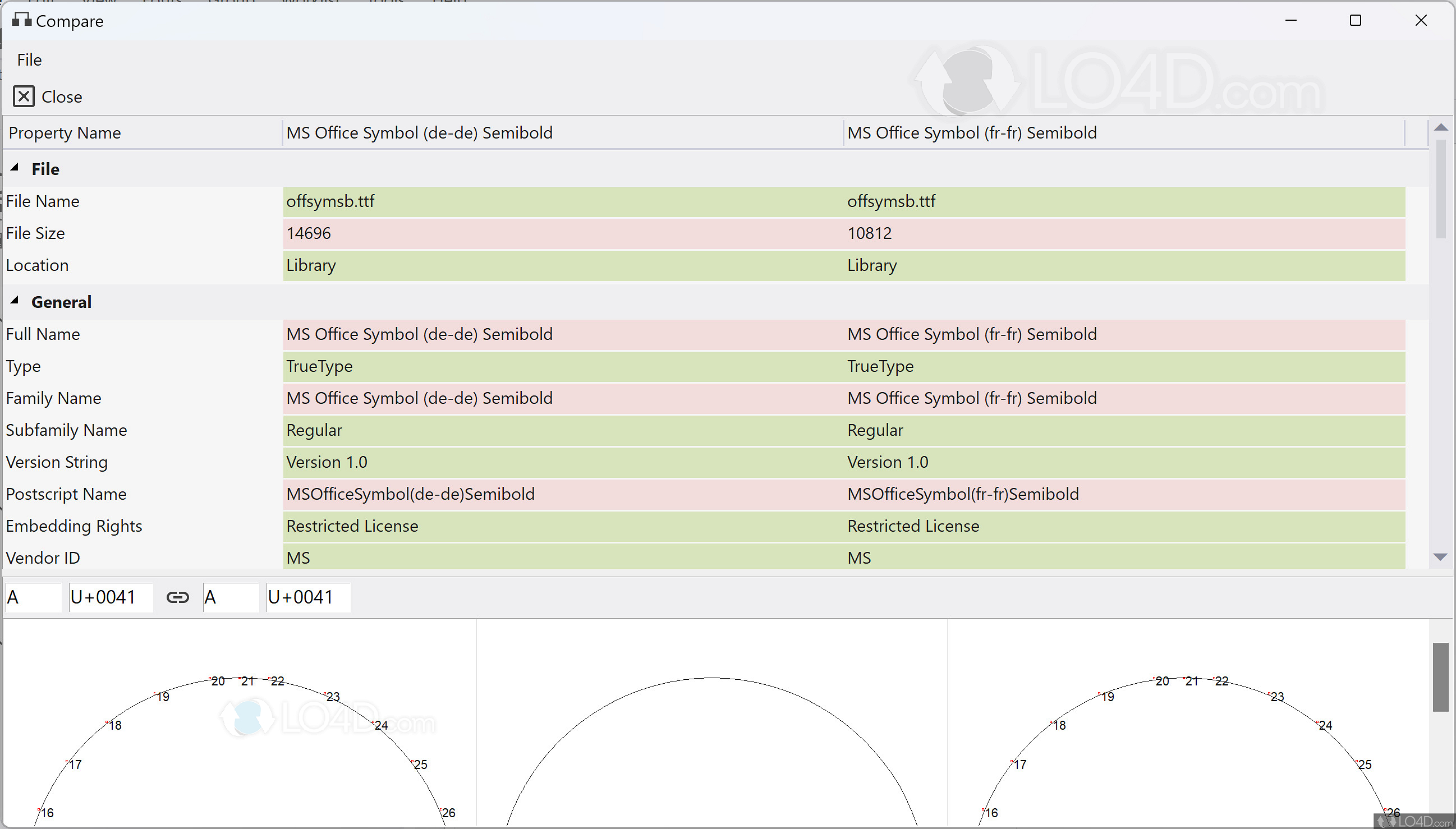Viewport: 1456px width, 829px height.
Task: Select the right Unicode field showing U+0041
Action: pos(307,597)
